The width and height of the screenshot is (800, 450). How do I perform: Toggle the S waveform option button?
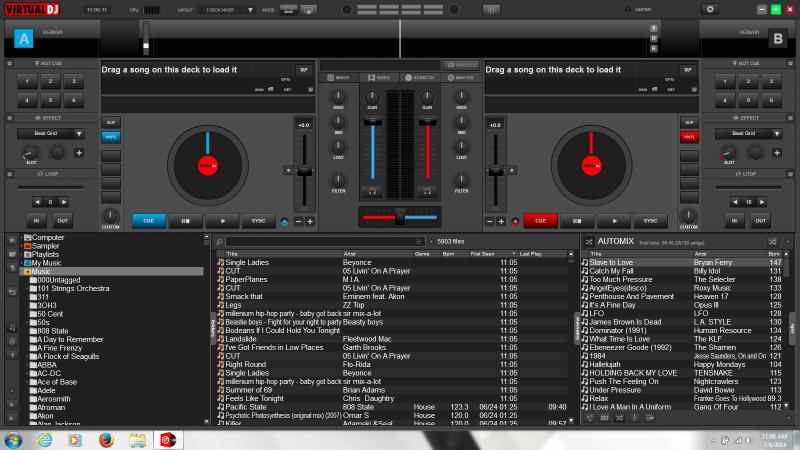[x=654, y=28]
